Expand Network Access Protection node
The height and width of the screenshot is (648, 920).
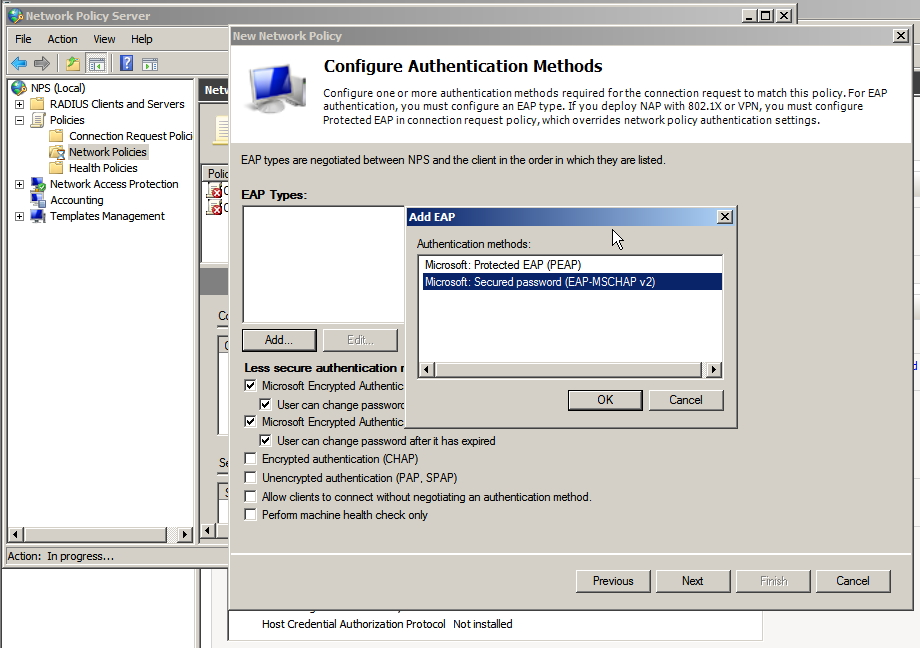(x=19, y=184)
